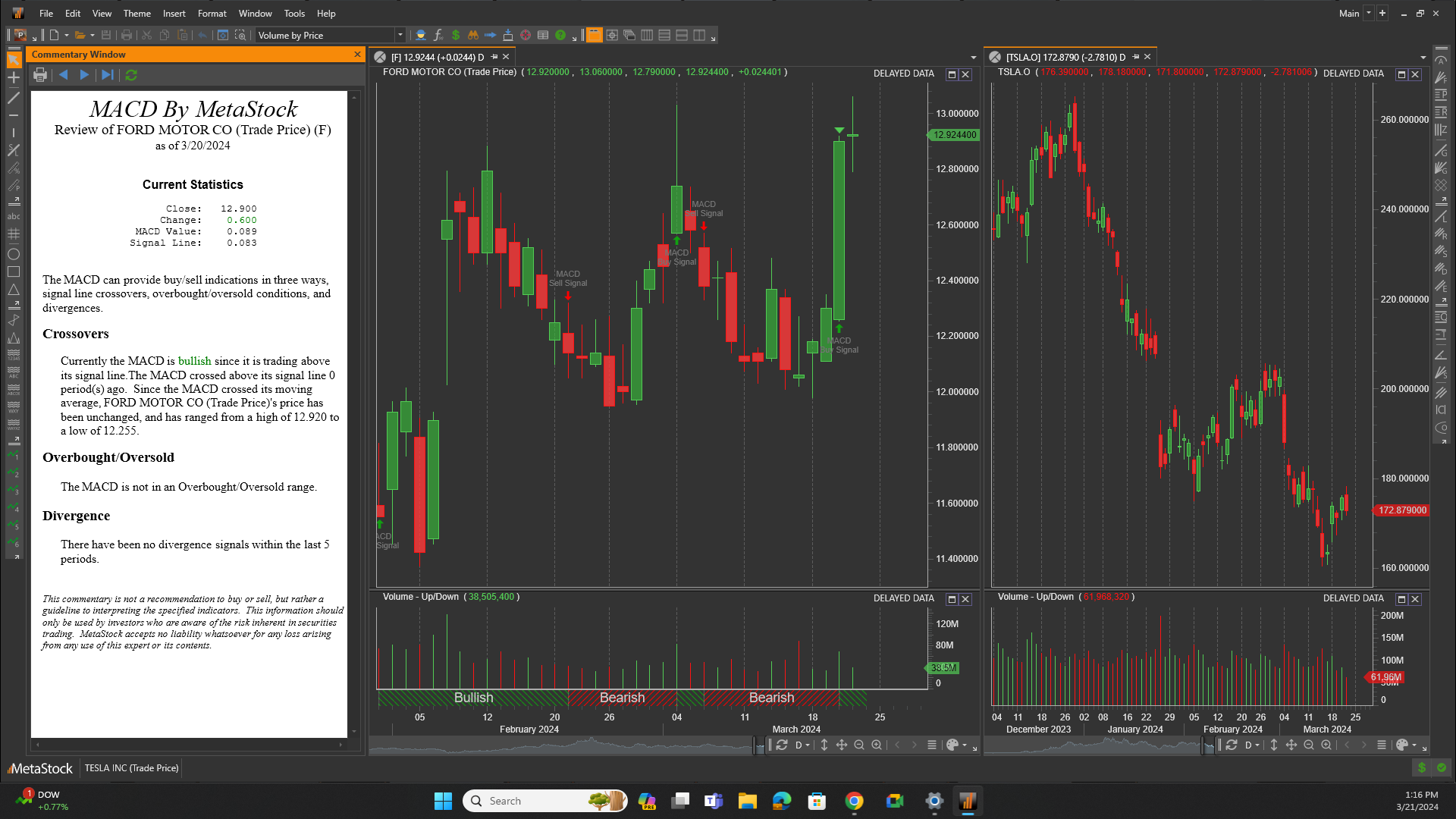Open the Format menu
The image size is (1456, 819).
(x=212, y=14)
